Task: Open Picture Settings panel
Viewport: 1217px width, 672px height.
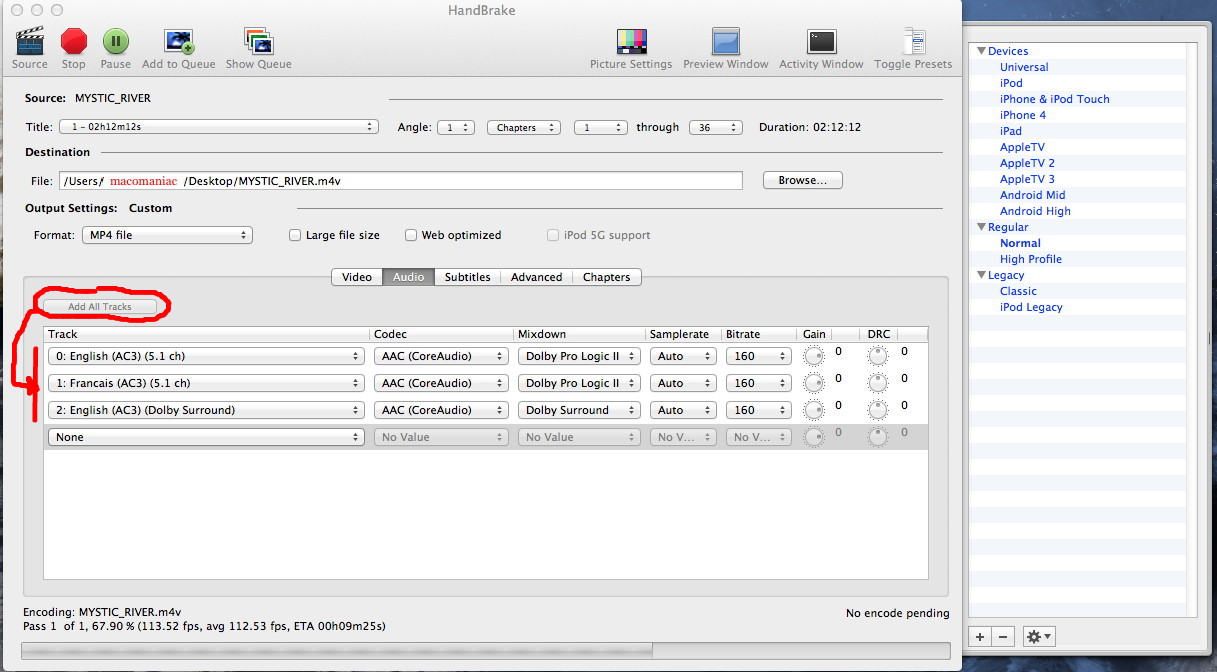Action: [631, 41]
